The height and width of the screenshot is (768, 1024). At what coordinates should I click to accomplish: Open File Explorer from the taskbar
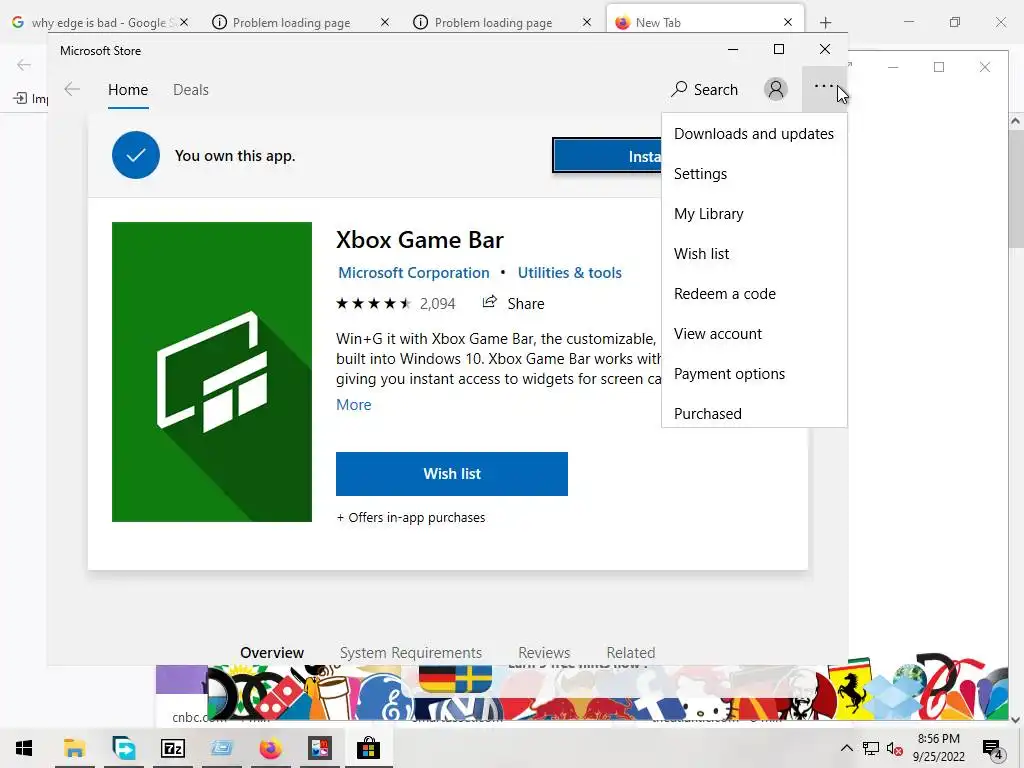click(x=74, y=748)
